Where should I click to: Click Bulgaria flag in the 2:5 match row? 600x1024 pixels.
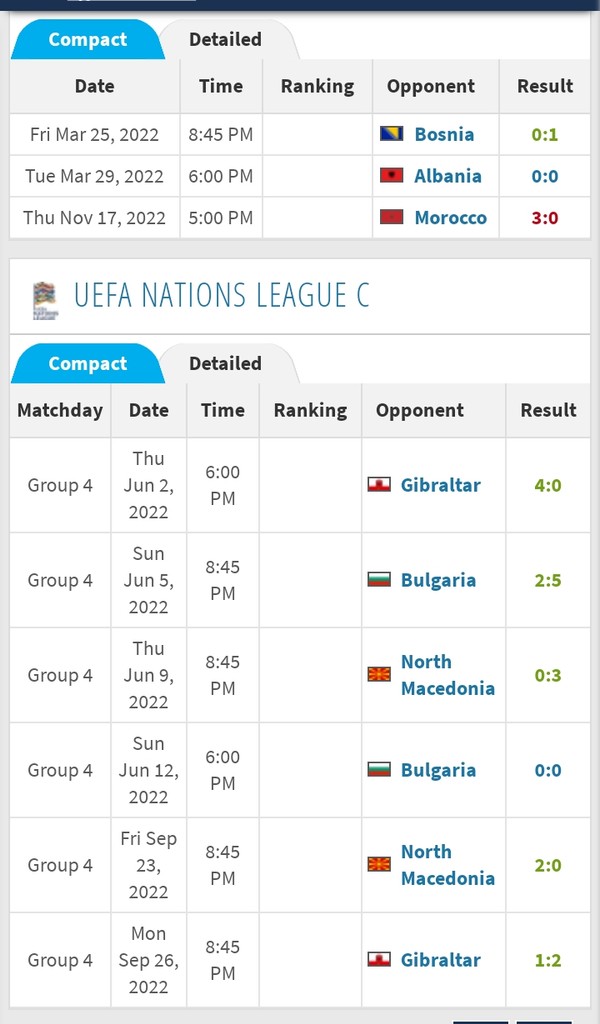coord(379,580)
